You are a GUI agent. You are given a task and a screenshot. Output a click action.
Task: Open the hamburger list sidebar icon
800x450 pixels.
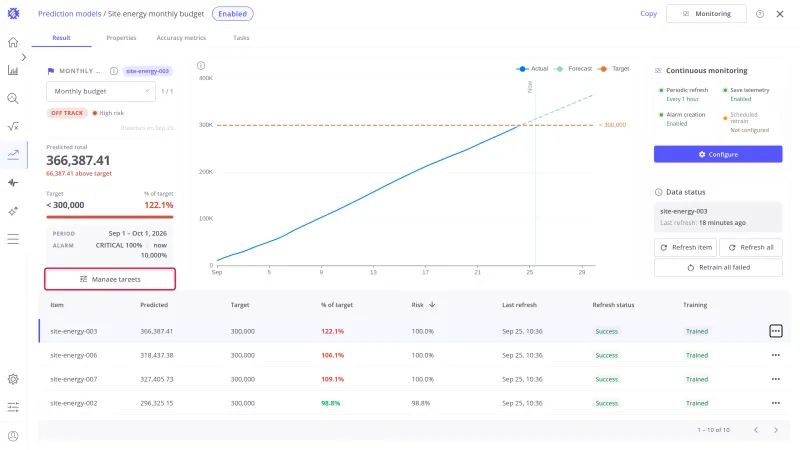(x=13, y=239)
